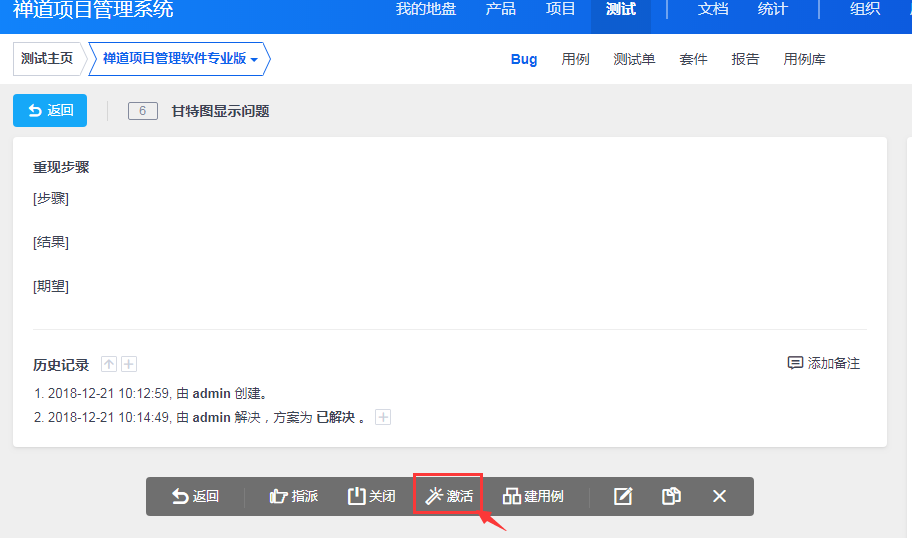The width and height of the screenshot is (912, 538).
Task: Open 产品 in top navigation
Action: pos(500,9)
